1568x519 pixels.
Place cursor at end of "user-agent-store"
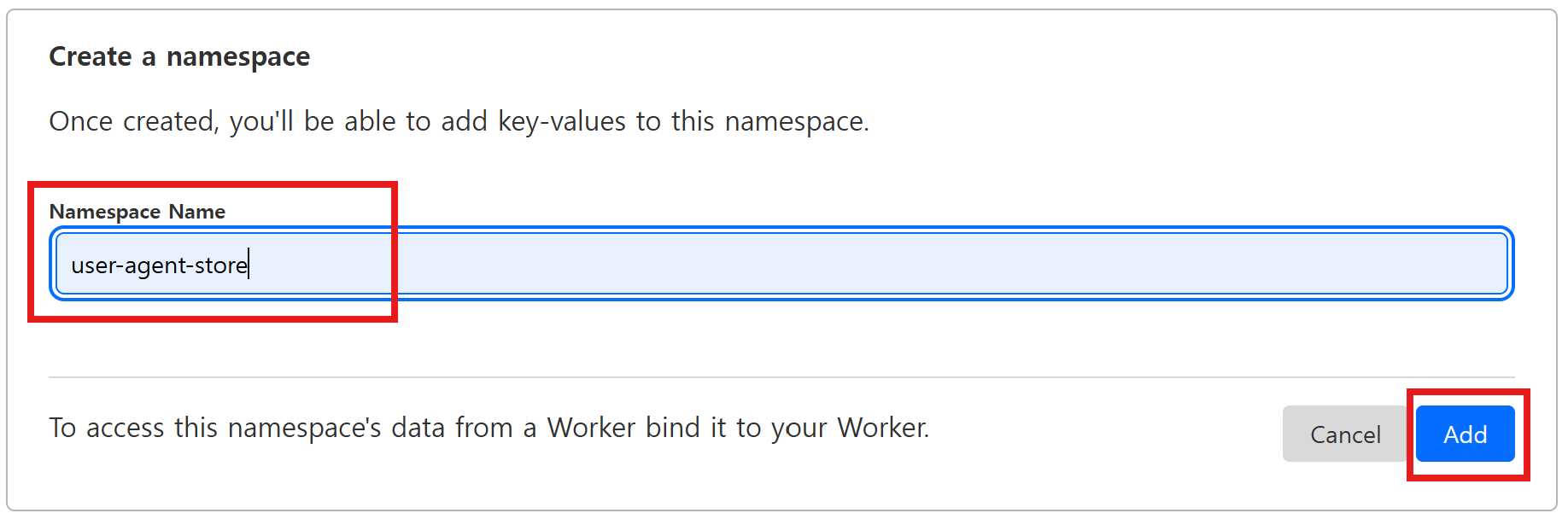pos(249,265)
